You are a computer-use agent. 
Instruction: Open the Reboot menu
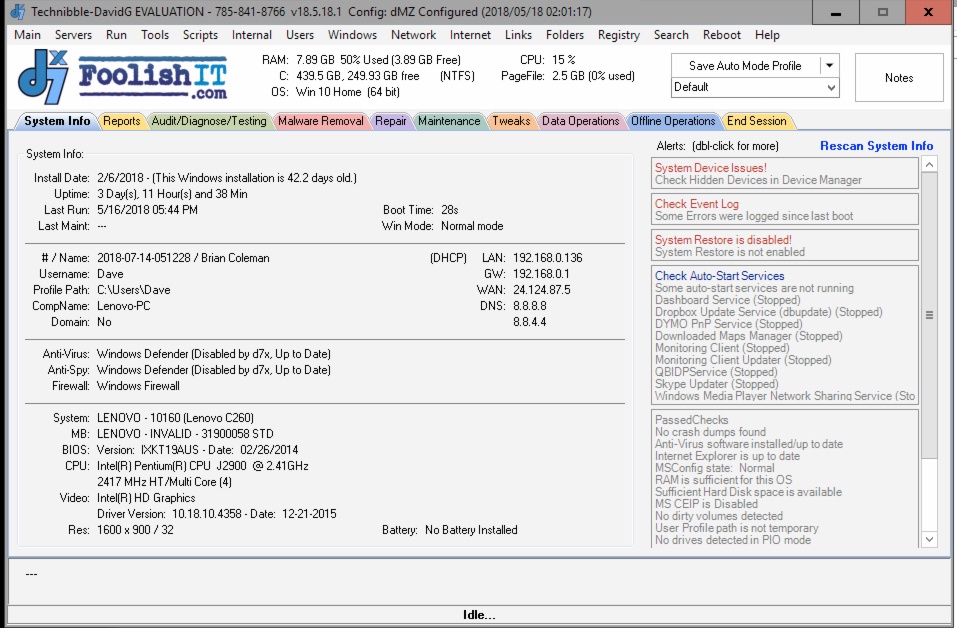point(722,35)
